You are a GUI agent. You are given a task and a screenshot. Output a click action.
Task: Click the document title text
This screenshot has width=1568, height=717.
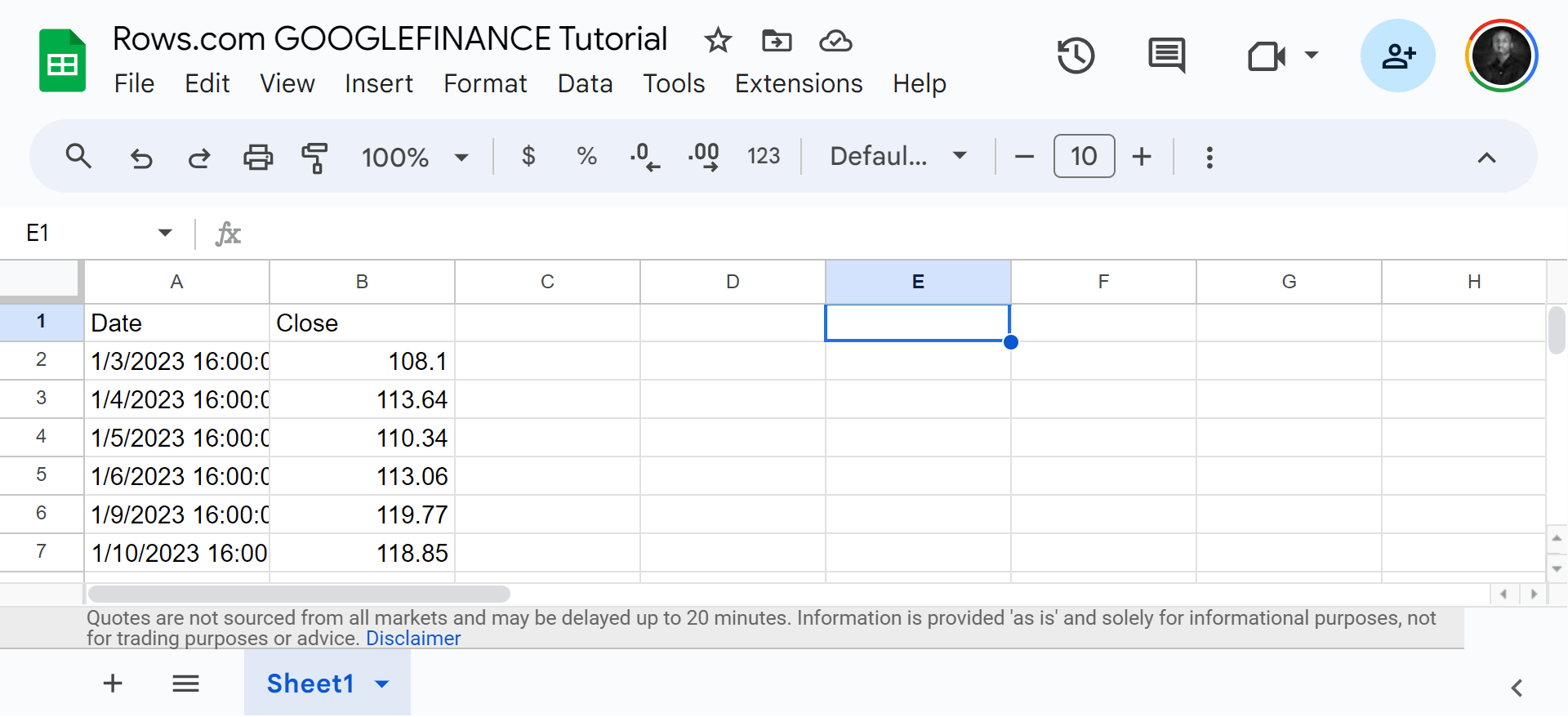tap(390, 38)
